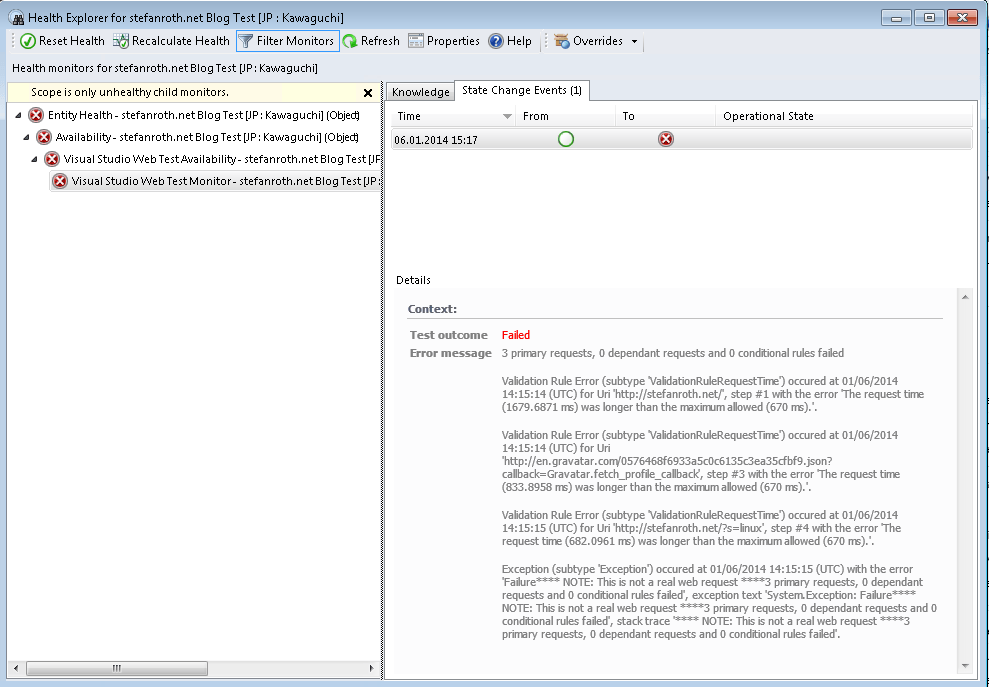Click the Error message label

[450, 353]
